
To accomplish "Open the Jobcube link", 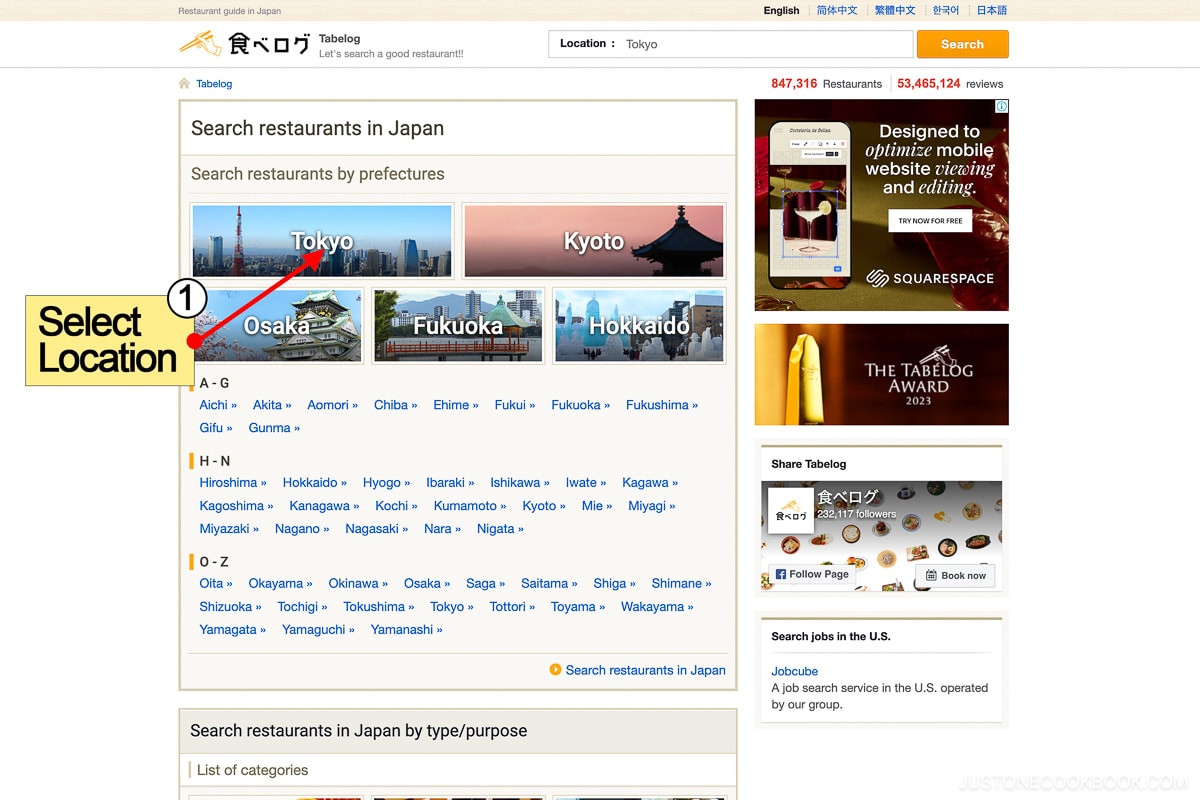I will pos(794,671).
